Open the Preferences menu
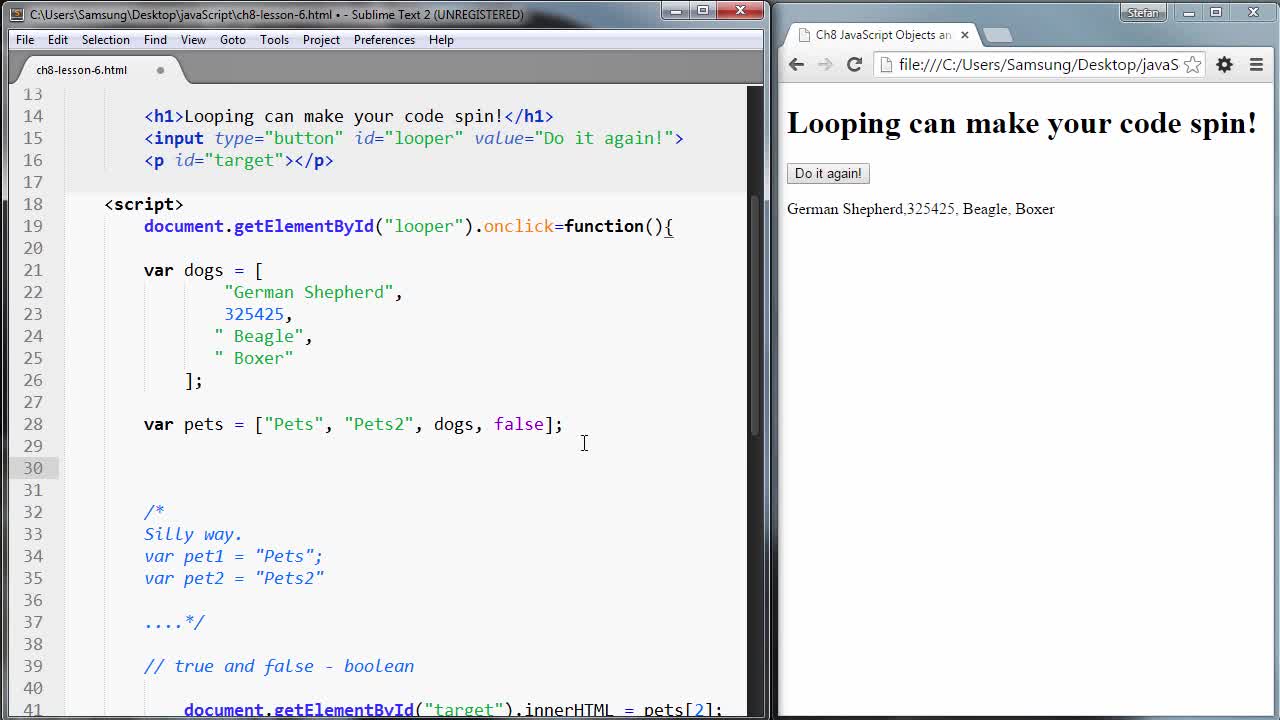The width and height of the screenshot is (1280, 720). click(384, 40)
